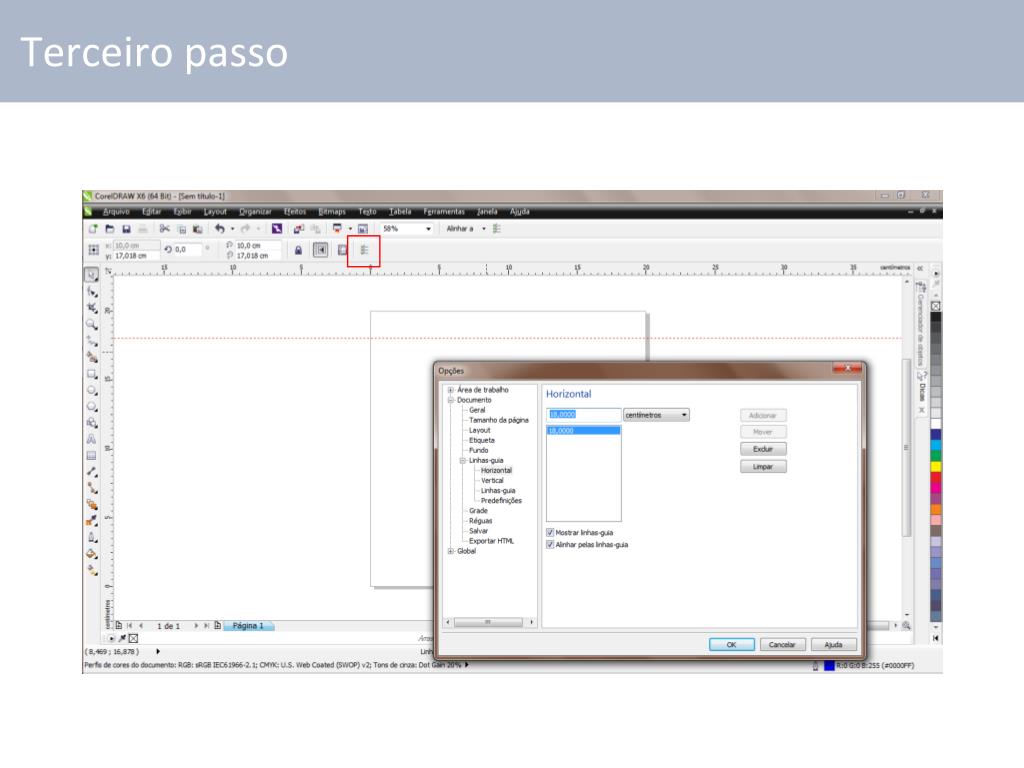Select the Parallel Dimension tool
The width and height of the screenshot is (1024, 768).
click(92, 472)
